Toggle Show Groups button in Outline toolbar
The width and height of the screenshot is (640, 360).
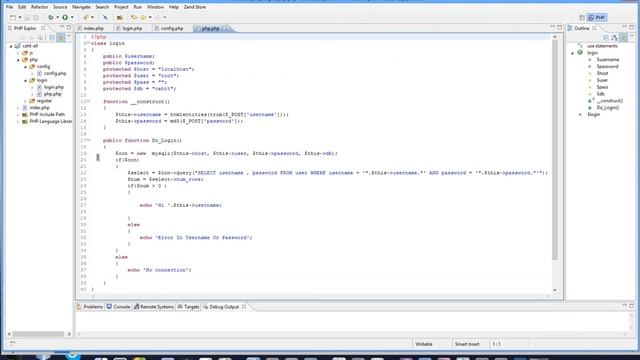click(623, 38)
